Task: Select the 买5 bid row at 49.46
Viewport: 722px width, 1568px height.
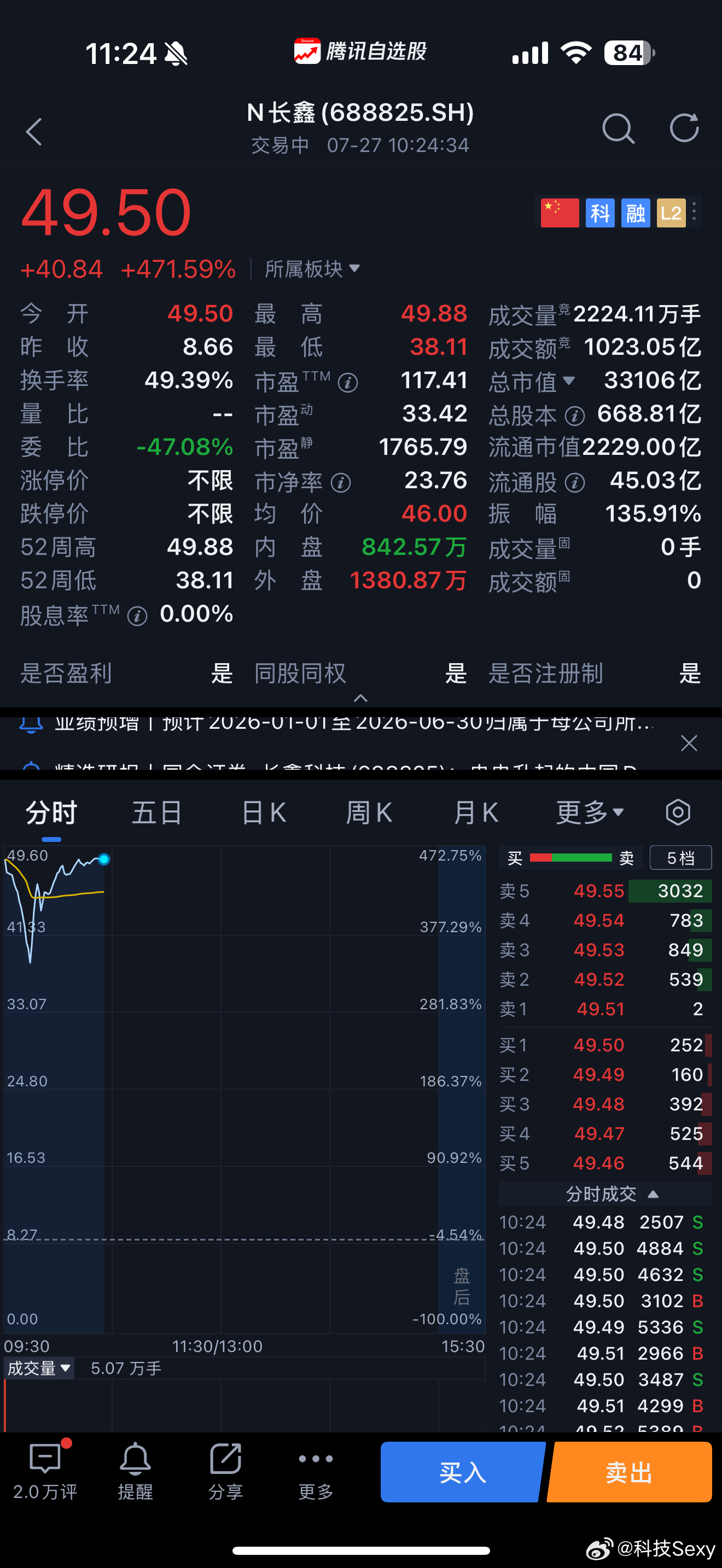Action: coord(604,1163)
